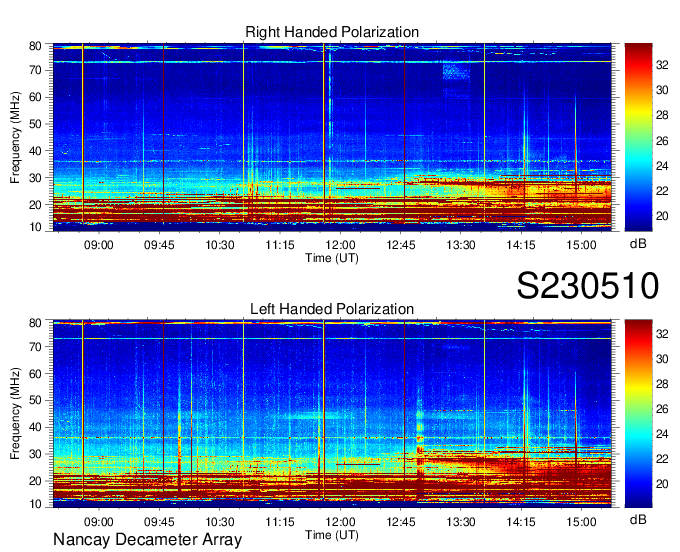Click Left Handed plot's 20 MHz frequency tick
This screenshot has width=680, height=552.
pos(35,481)
